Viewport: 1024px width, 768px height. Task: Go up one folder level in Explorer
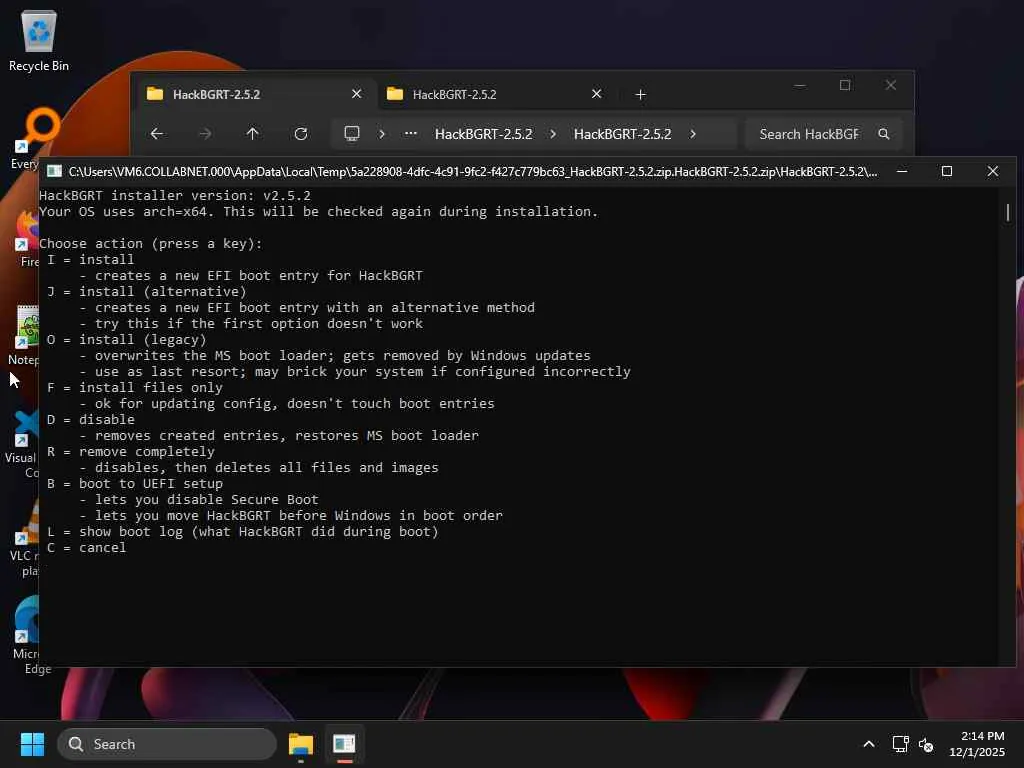[x=253, y=134]
